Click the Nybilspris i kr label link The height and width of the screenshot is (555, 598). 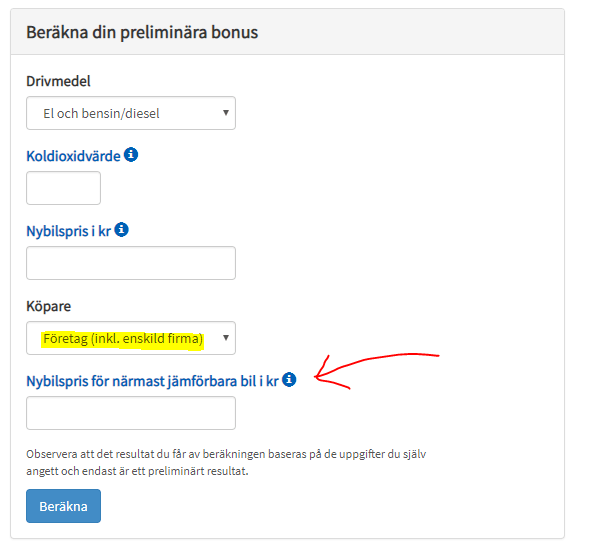(x=69, y=231)
